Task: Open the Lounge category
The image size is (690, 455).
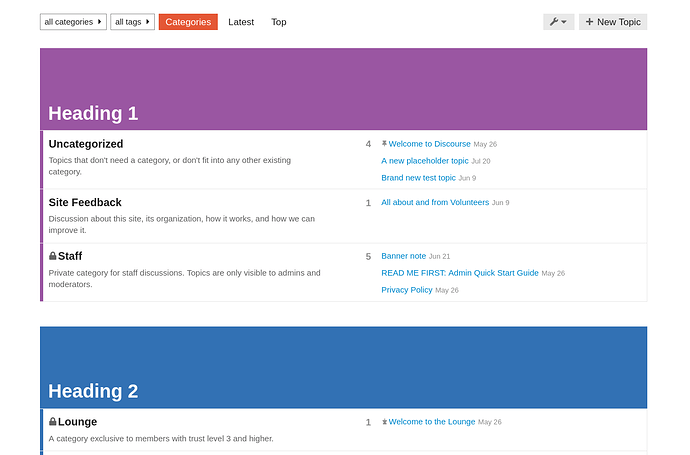Action: point(77,422)
